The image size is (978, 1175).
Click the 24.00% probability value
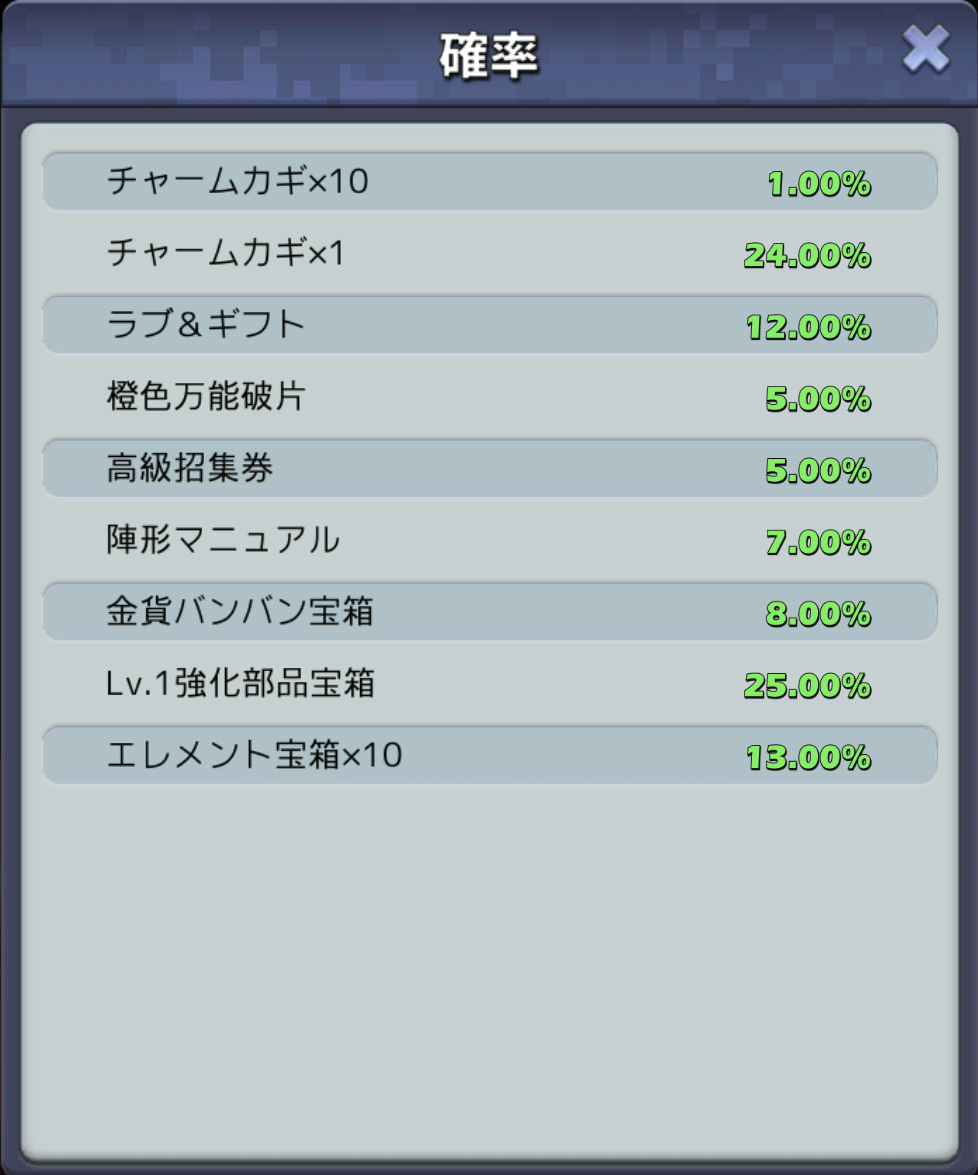[807, 256]
